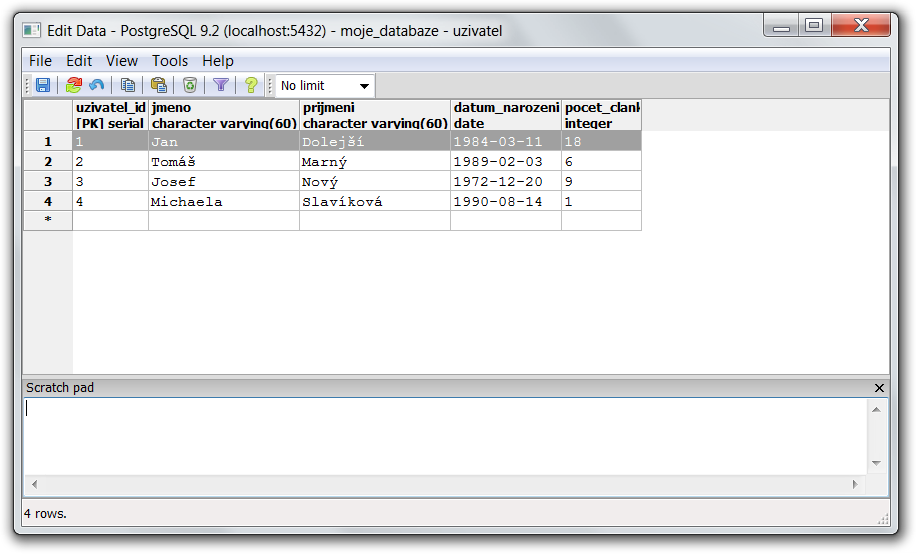Click the Undo blue arrow icon
The height and width of the screenshot is (554, 917).
(97, 86)
